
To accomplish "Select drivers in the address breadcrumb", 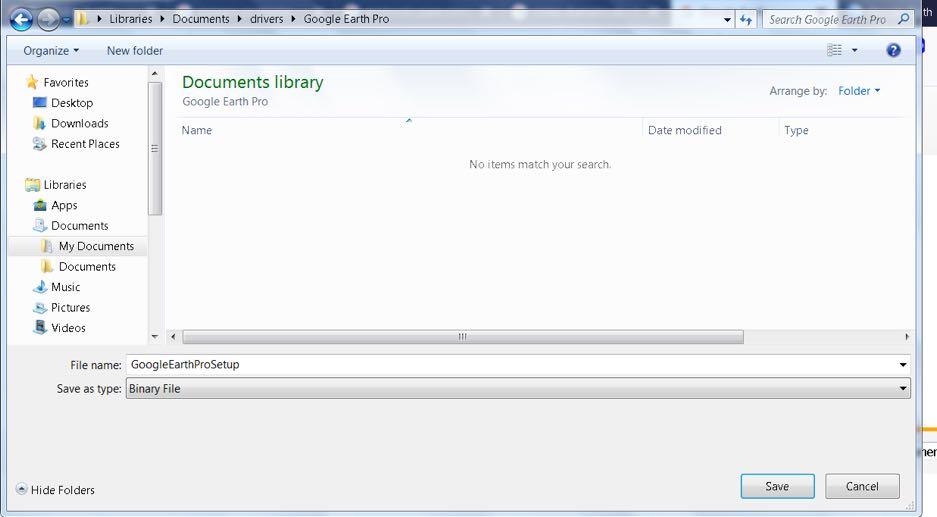I will (x=267, y=19).
